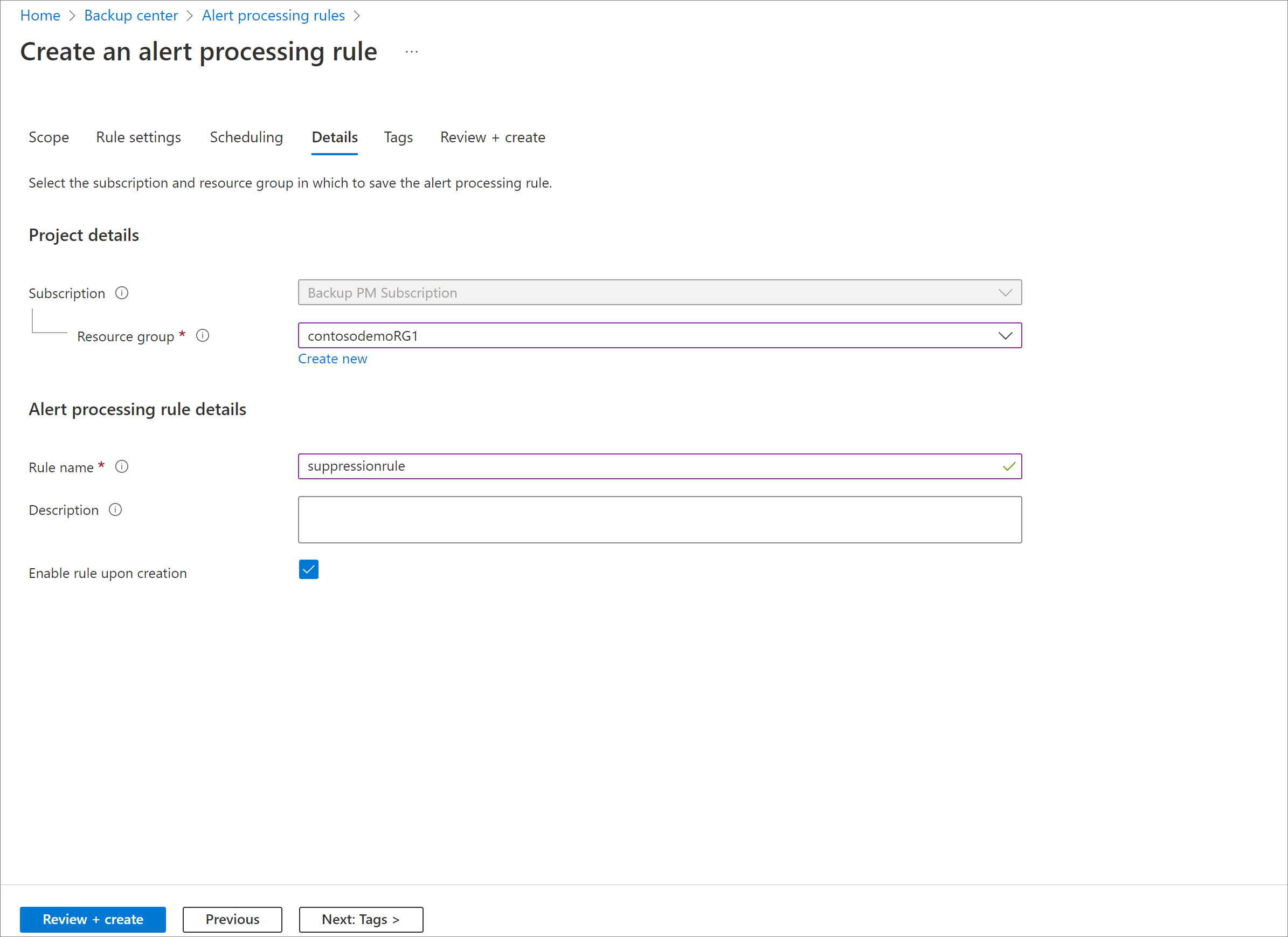Click the Review + create button

click(93, 918)
